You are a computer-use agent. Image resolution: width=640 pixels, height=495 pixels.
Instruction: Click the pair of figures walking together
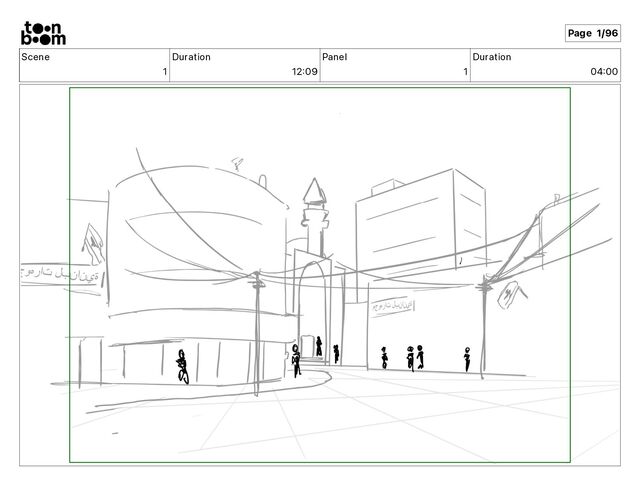click(x=415, y=358)
